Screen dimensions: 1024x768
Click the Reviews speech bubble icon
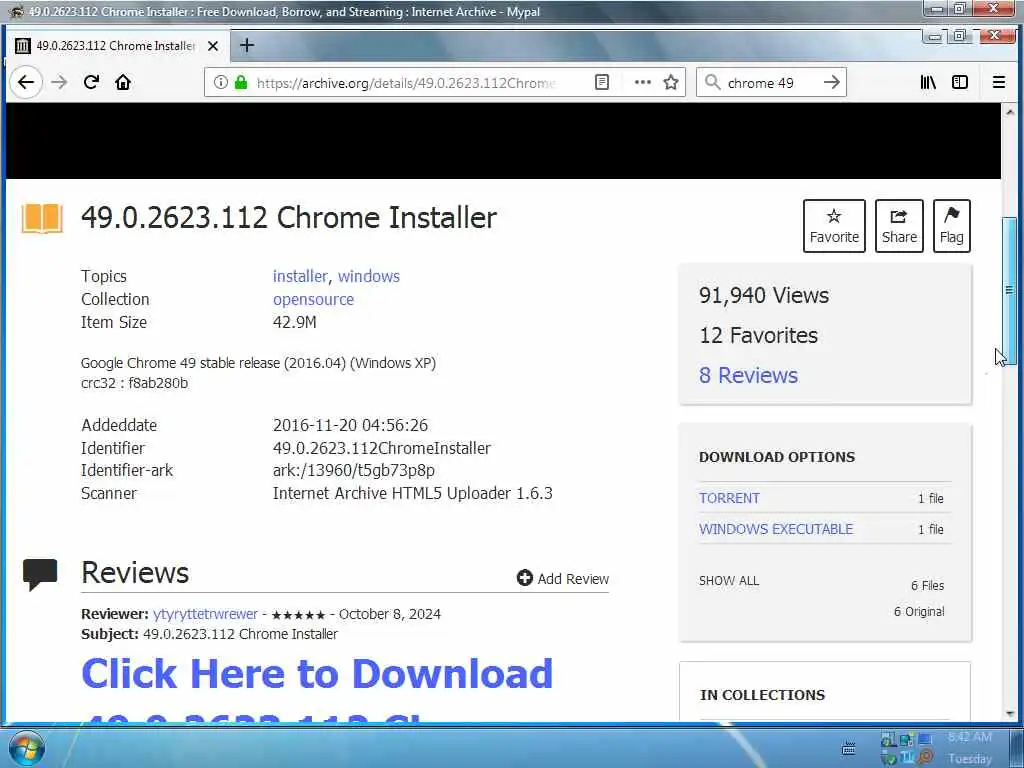pos(40,574)
